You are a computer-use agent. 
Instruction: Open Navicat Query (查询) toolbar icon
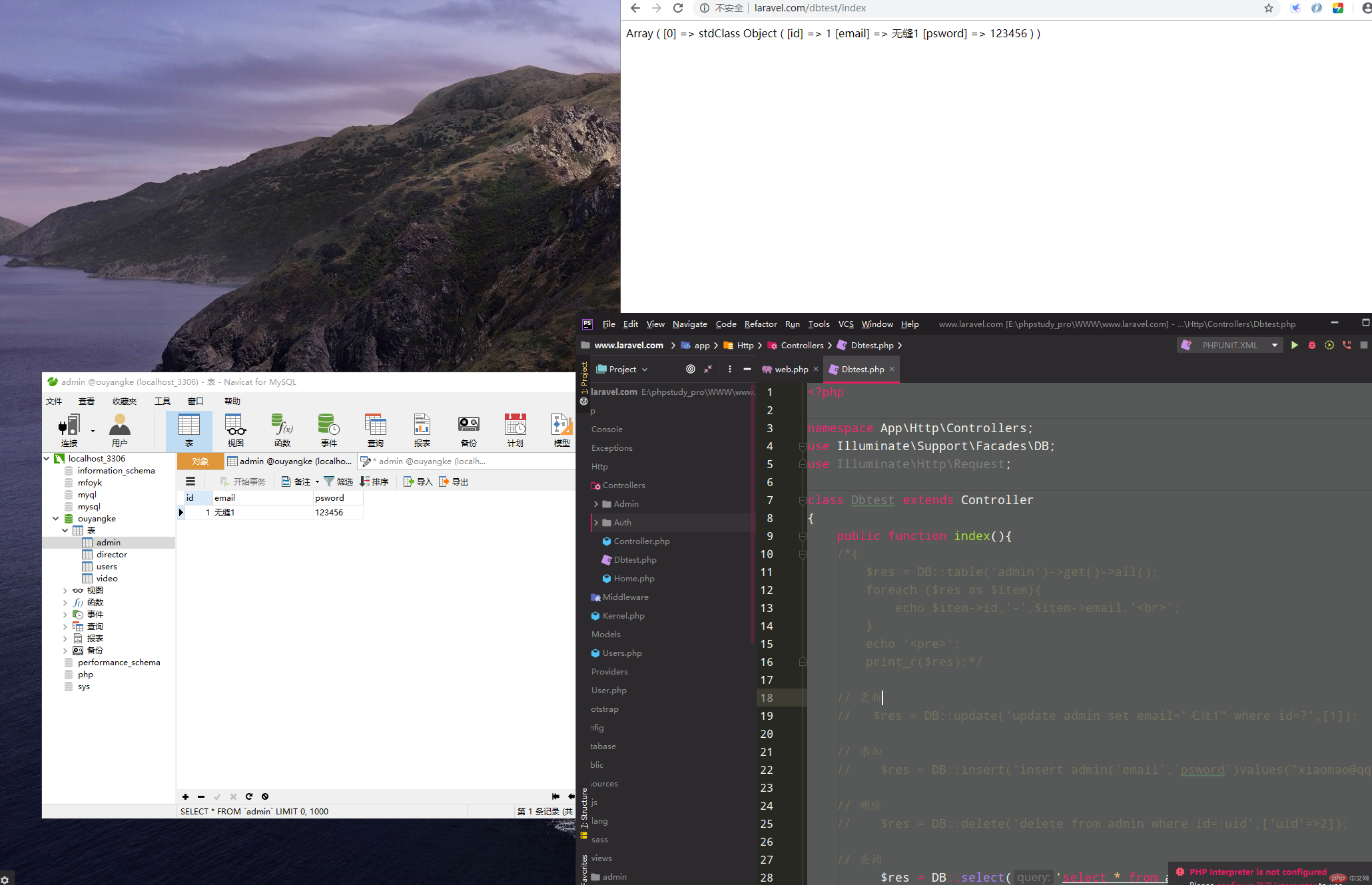(x=376, y=430)
